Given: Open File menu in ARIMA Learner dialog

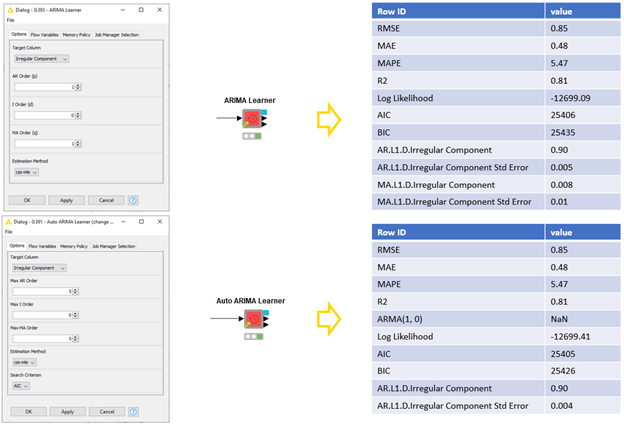Looking at the screenshot, I should coord(10,20).
